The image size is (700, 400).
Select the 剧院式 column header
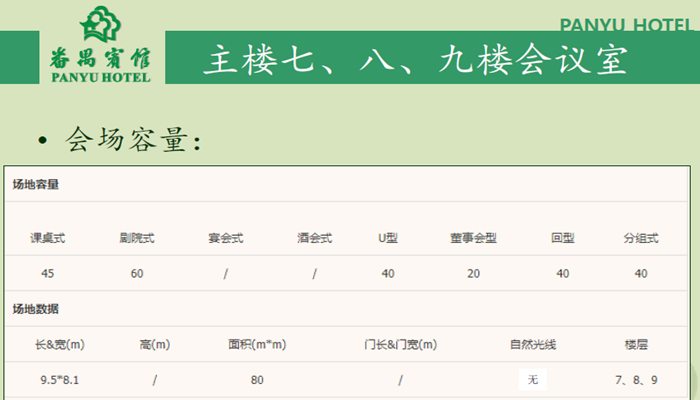(x=137, y=239)
